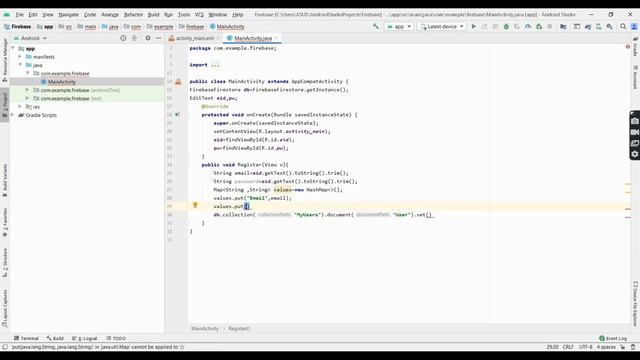Click the Attach Debugger to process icon
This screenshot has width=640, height=360.
(539, 27)
